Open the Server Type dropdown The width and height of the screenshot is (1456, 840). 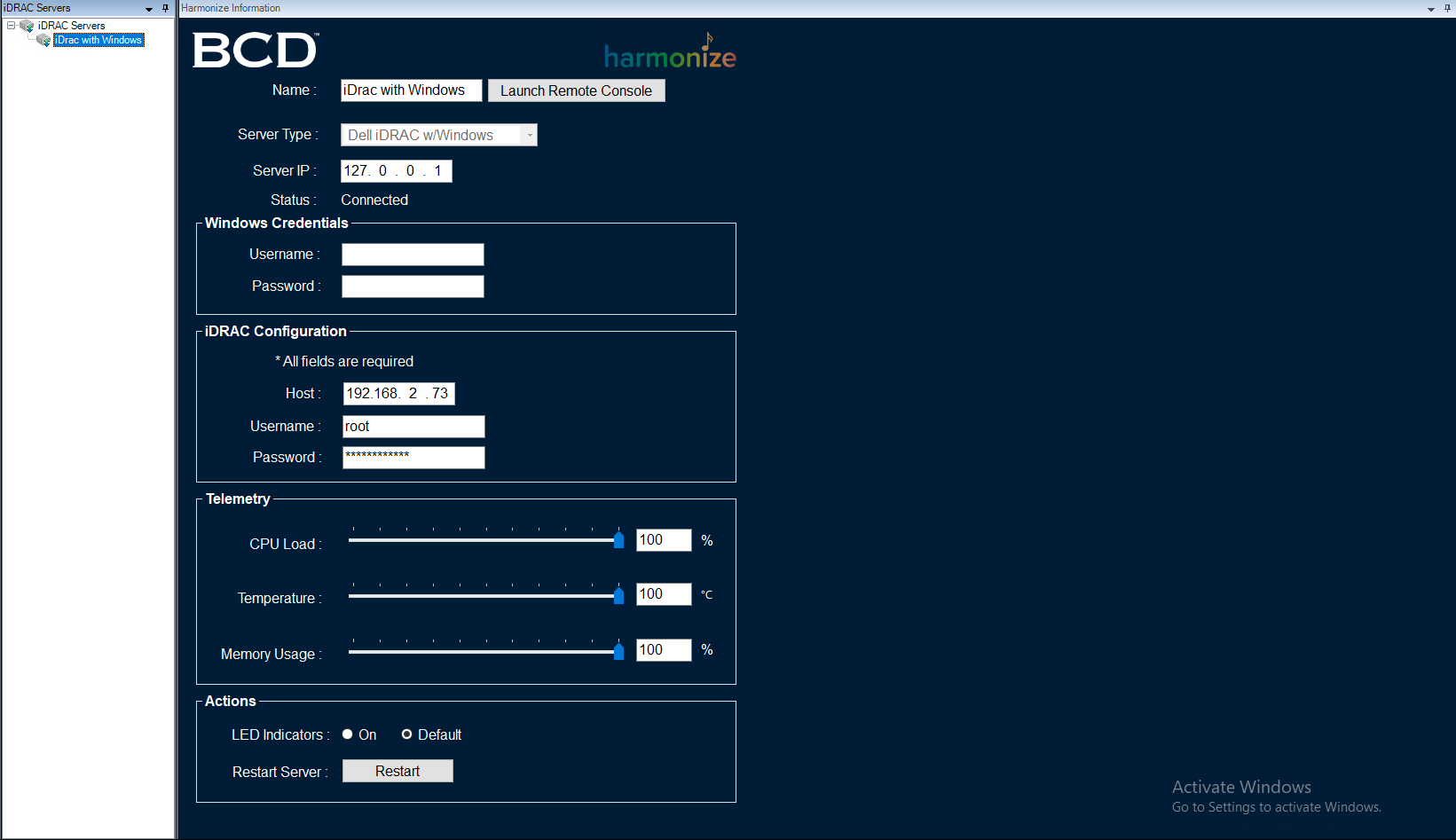tap(530, 135)
